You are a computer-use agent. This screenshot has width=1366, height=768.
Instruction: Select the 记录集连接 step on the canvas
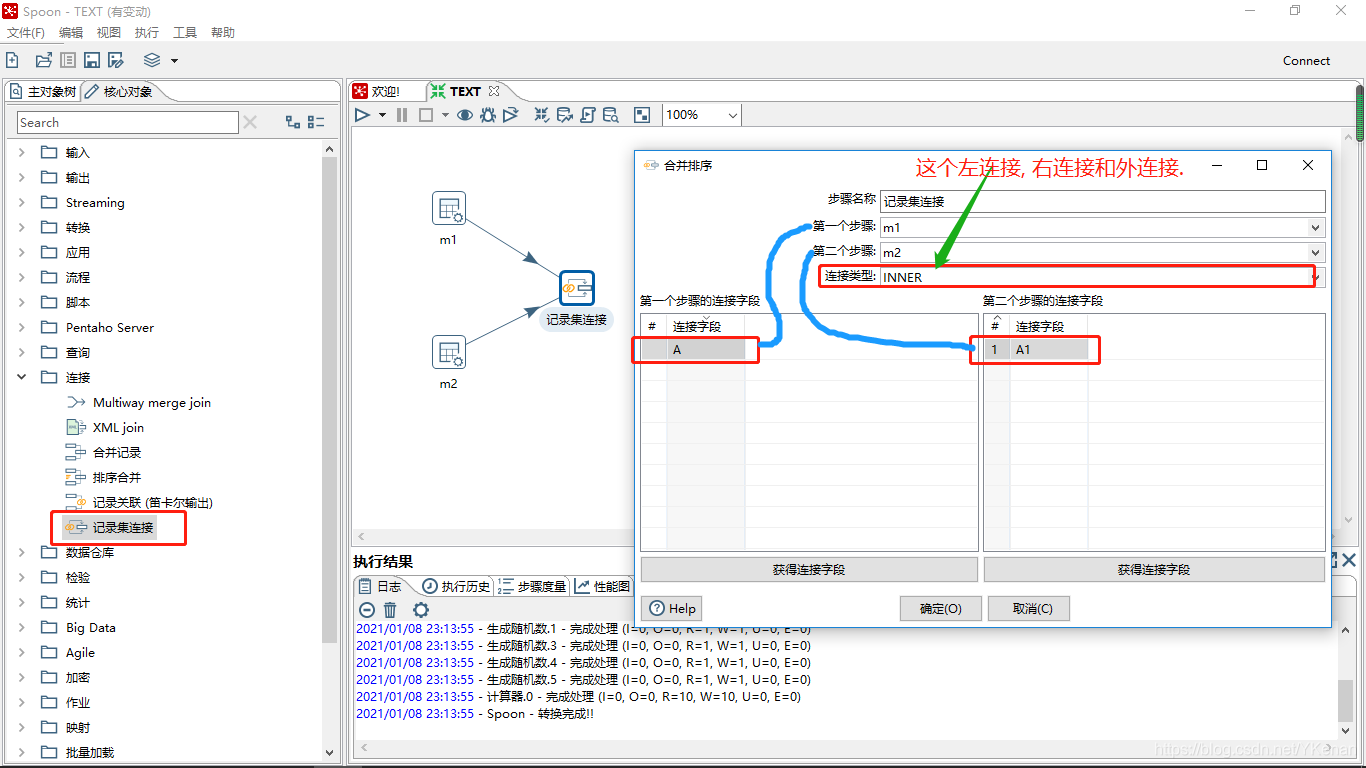pos(577,288)
